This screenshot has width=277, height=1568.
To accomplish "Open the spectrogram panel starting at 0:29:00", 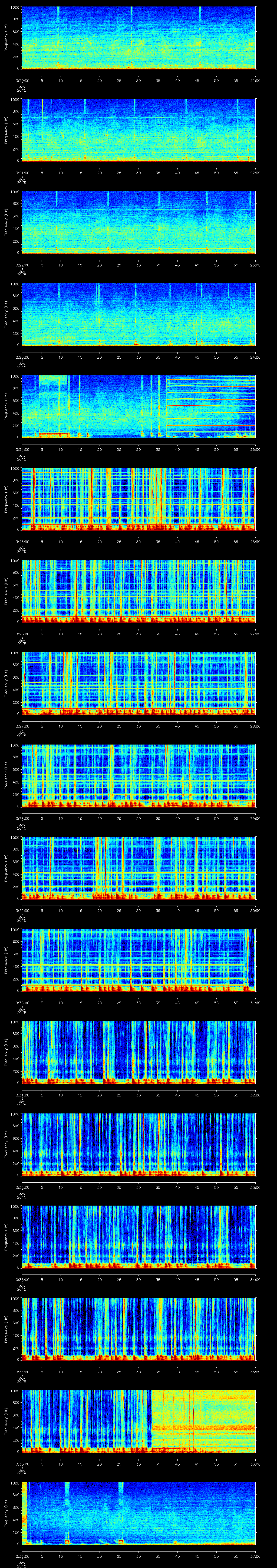I will click(x=139, y=868).
